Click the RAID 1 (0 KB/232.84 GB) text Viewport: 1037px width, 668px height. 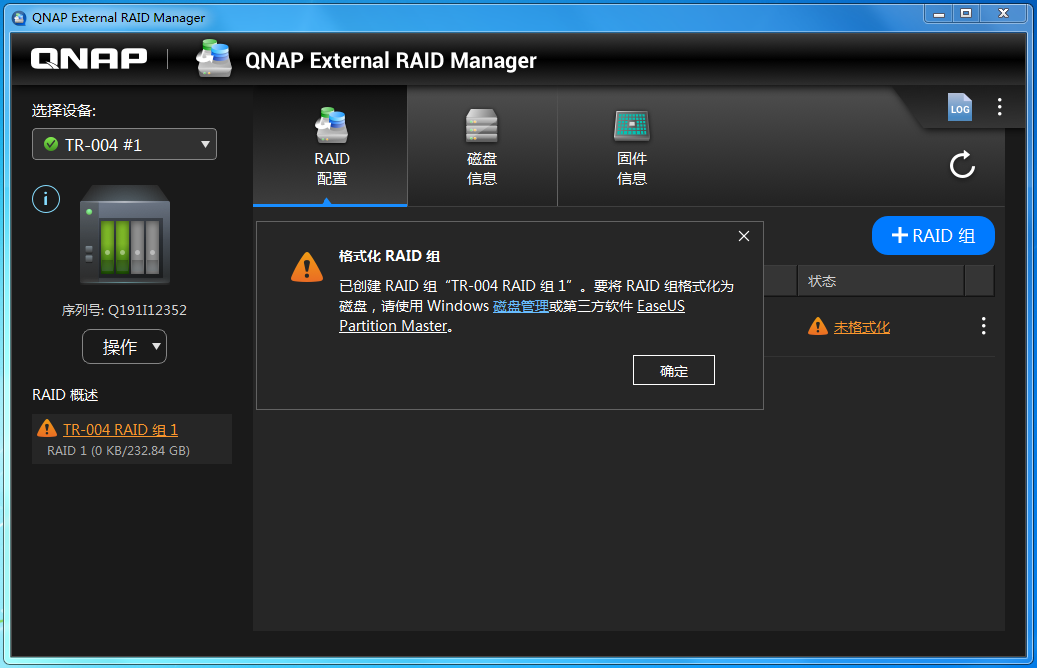(x=118, y=450)
